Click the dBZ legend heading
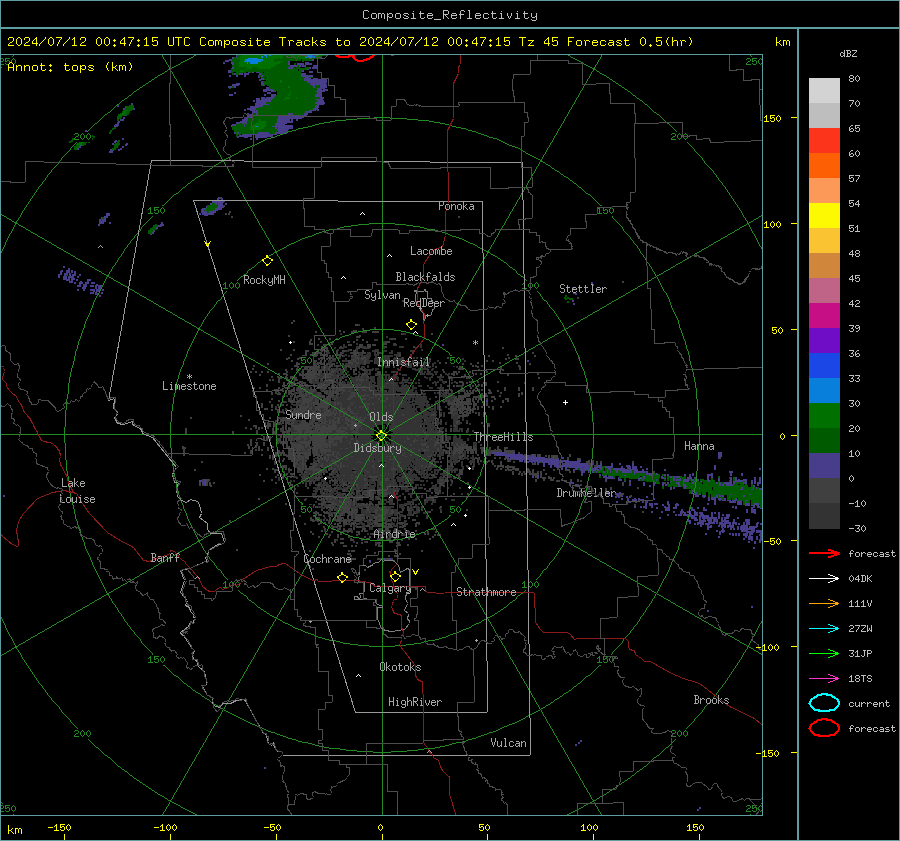Screen dimensions: 900x841 (848, 53)
